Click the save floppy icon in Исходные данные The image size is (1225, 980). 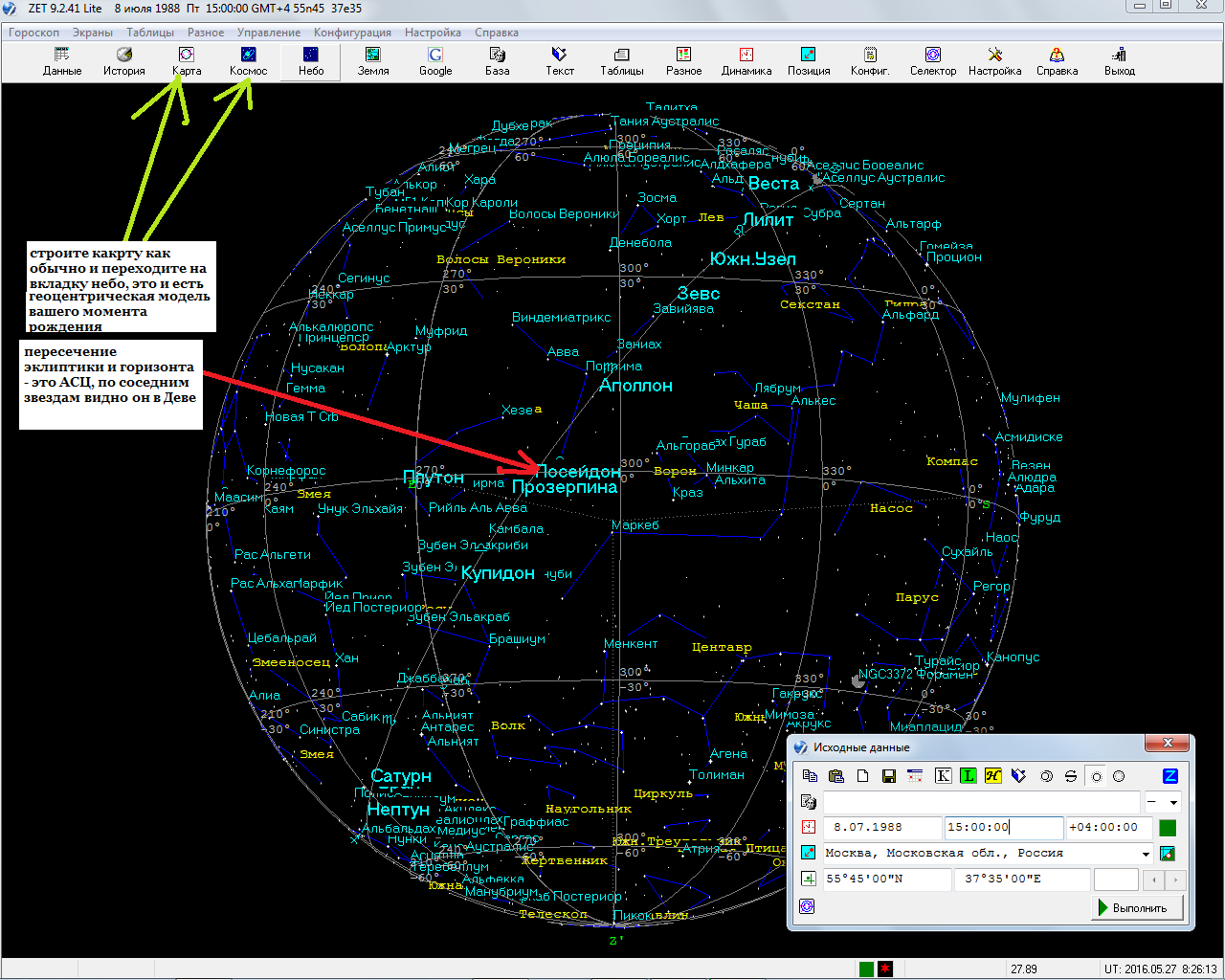888,776
